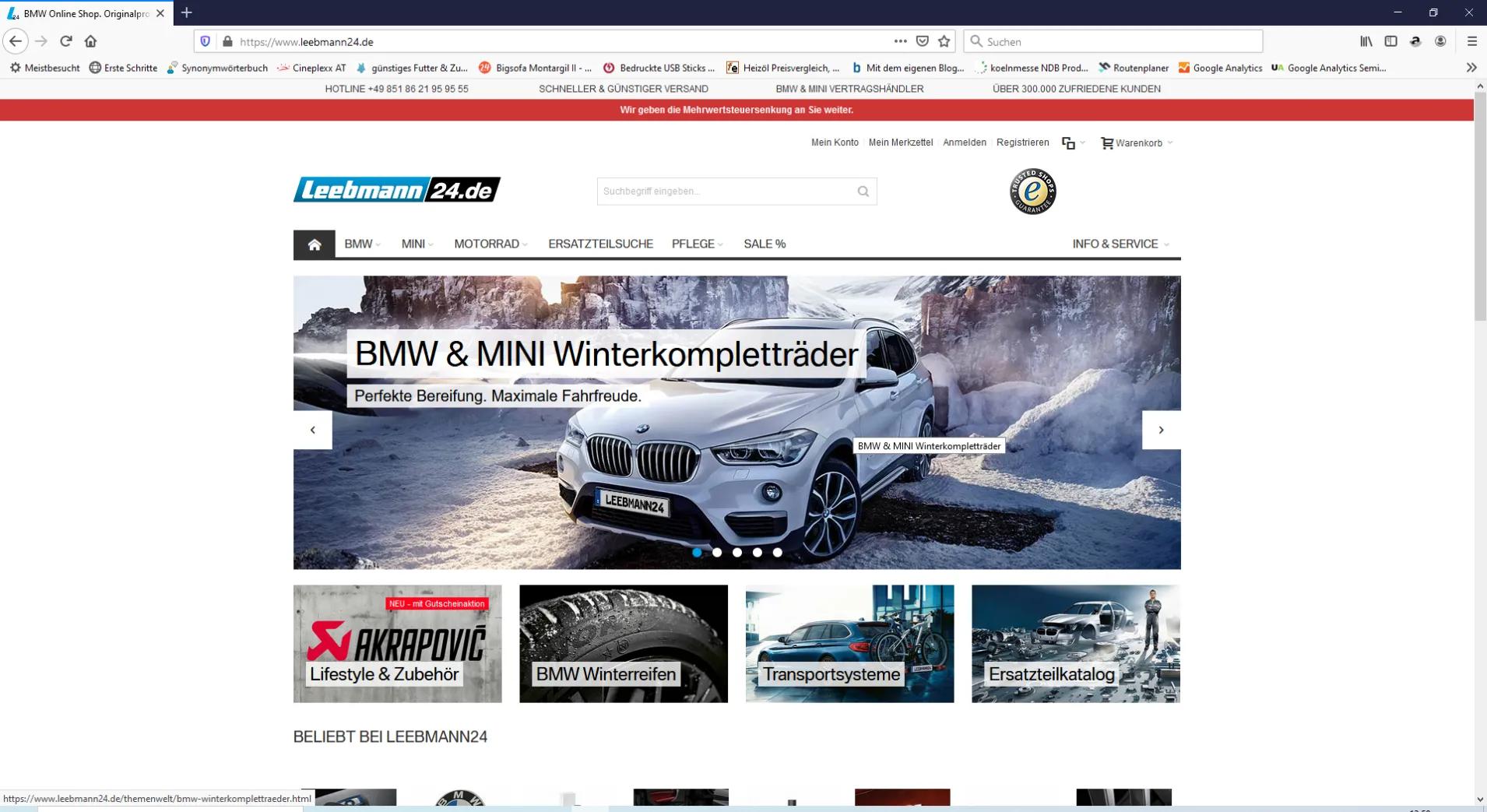Open the Routenplaner bookmark

1134,68
